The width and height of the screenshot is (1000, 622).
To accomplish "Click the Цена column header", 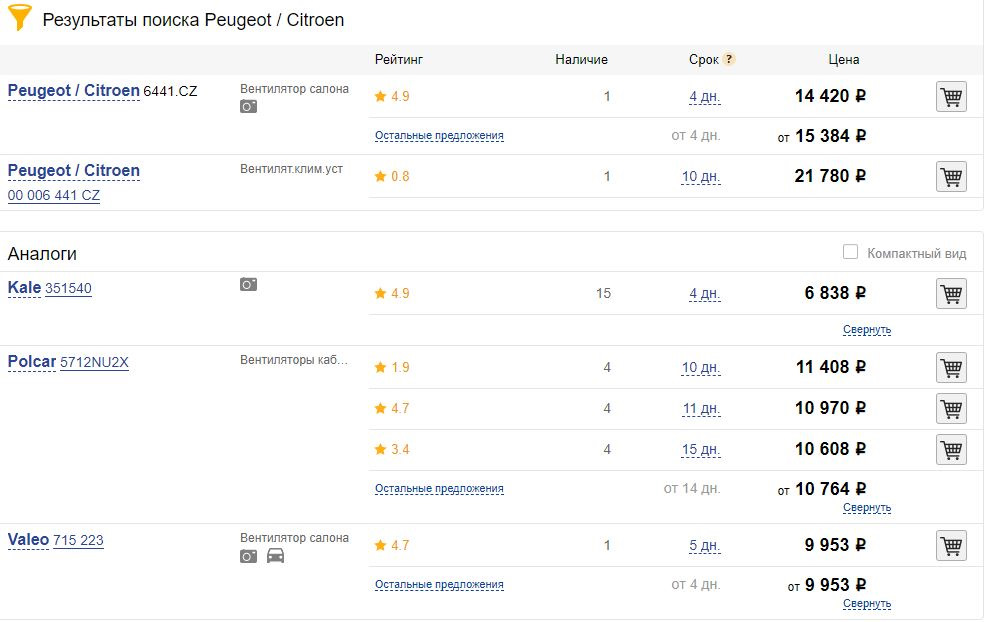I will coord(843,59).
